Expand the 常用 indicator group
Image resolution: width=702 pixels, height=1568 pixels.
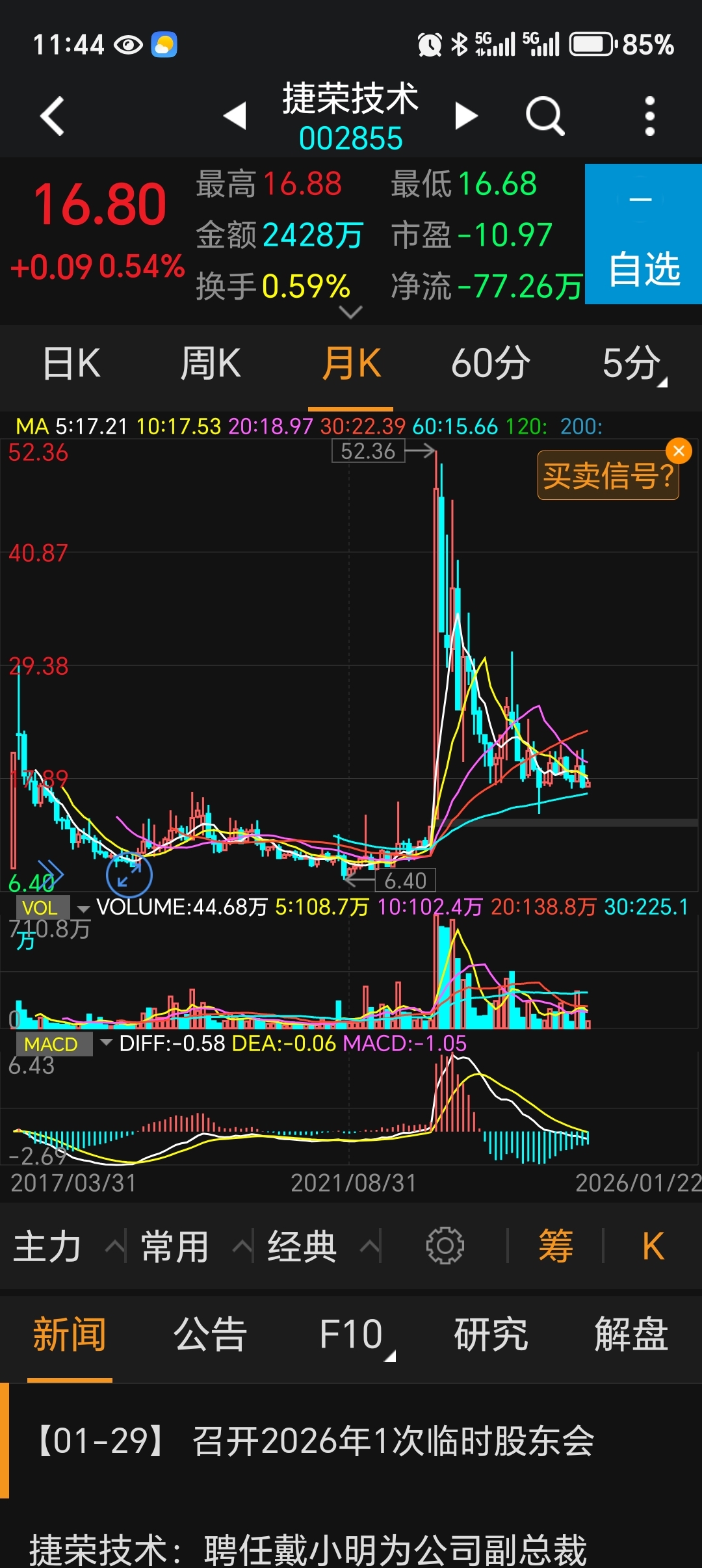[x=196, y=1246]
